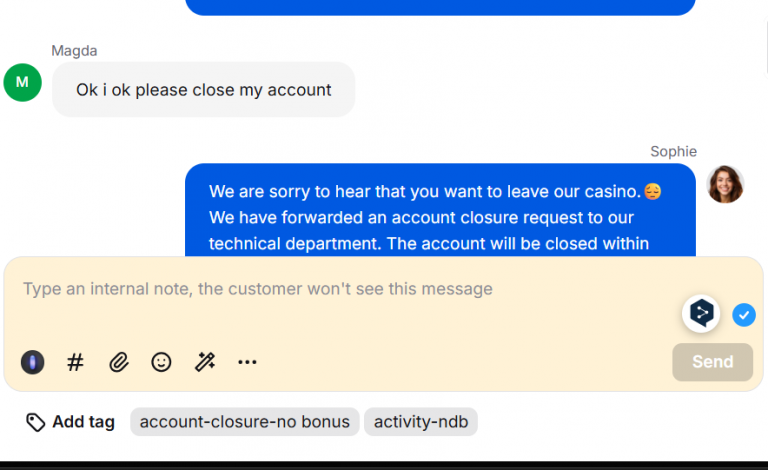Click Magda's green avatar
Screen dimensions: 768x470
point(23,82)
